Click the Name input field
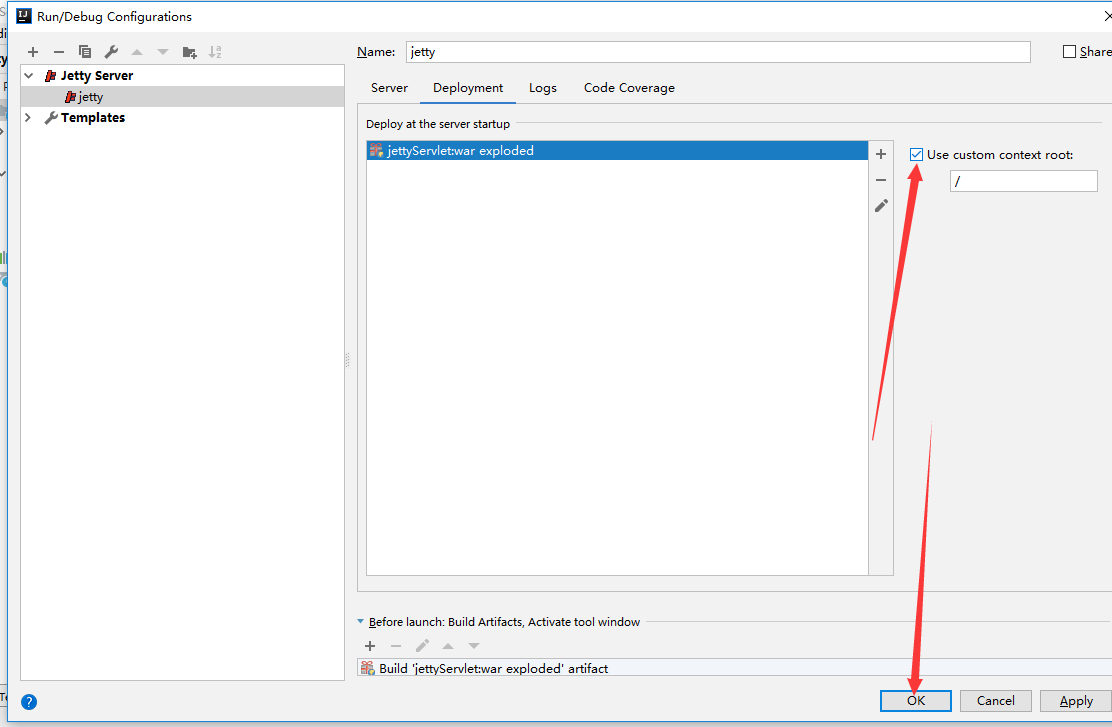This screenshot has height=727, width=1112. (x=718, y=52)
